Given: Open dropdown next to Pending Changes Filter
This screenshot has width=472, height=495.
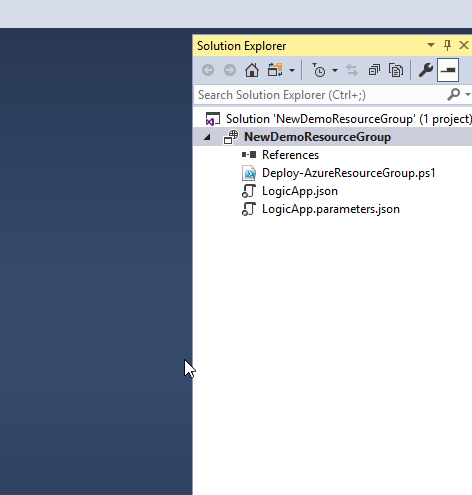Looking at the screenshot, I should coord(335,70).
